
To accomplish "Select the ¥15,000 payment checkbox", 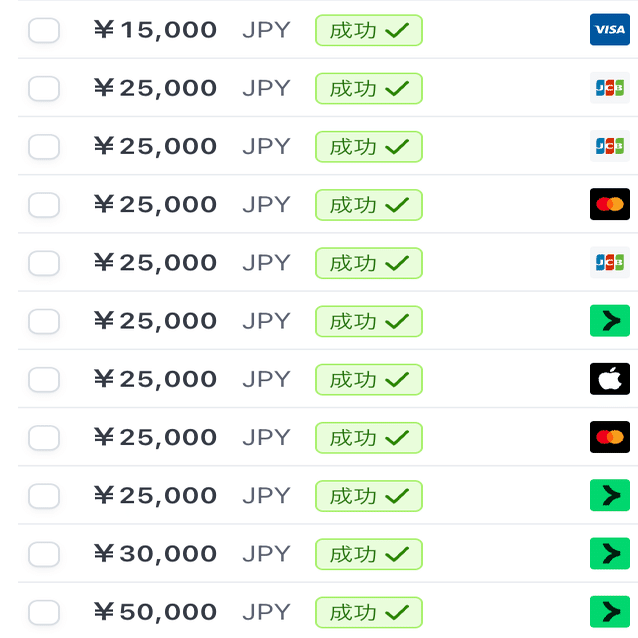I will click(x=44, y=30).
